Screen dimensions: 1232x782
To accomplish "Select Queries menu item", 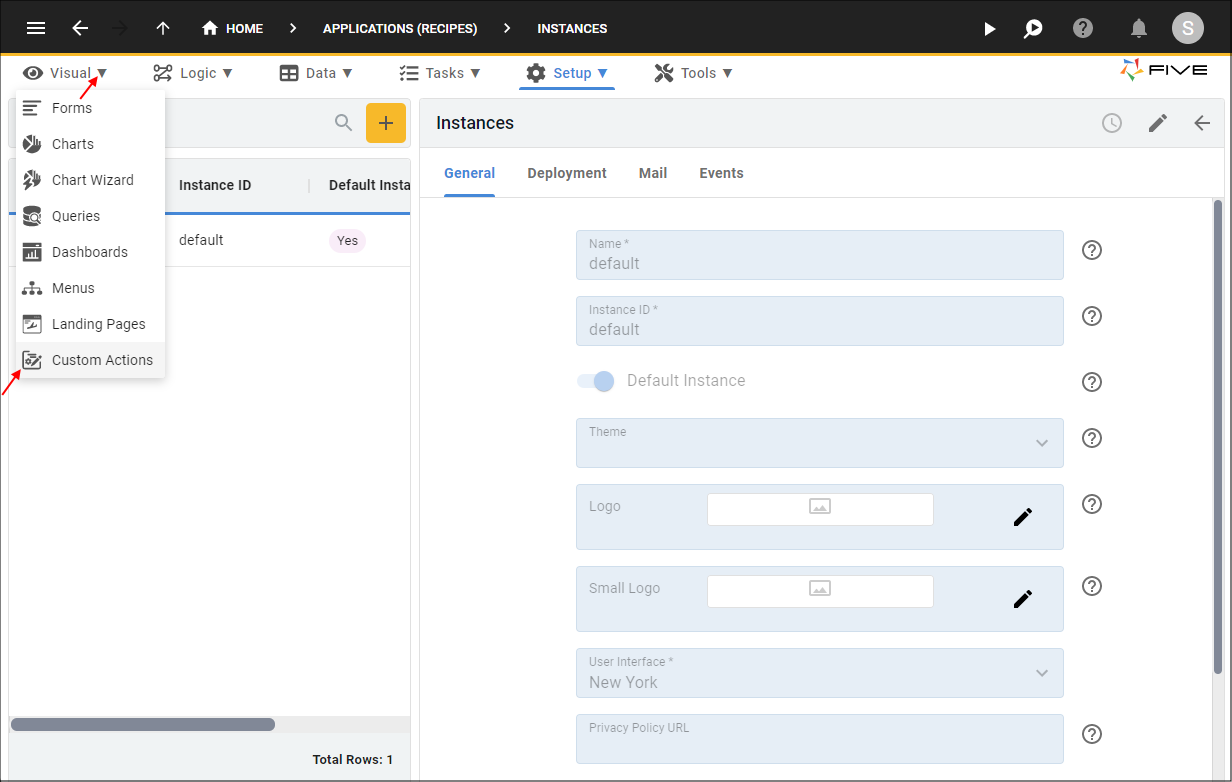I will (90, 216).
